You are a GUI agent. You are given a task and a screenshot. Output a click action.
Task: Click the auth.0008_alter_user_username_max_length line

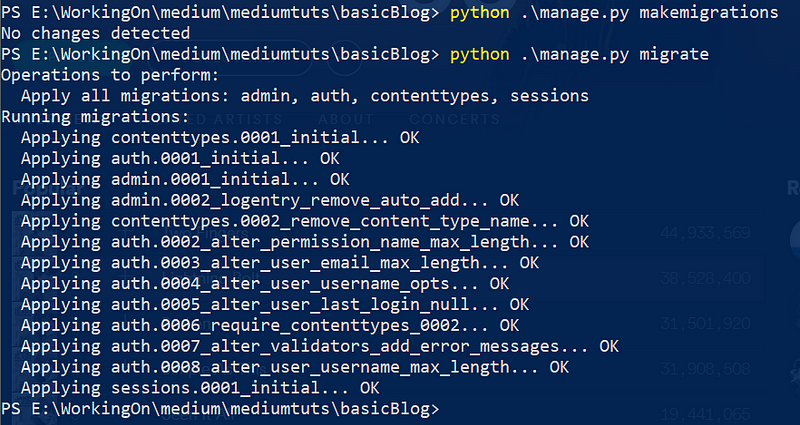coord(295,367)
